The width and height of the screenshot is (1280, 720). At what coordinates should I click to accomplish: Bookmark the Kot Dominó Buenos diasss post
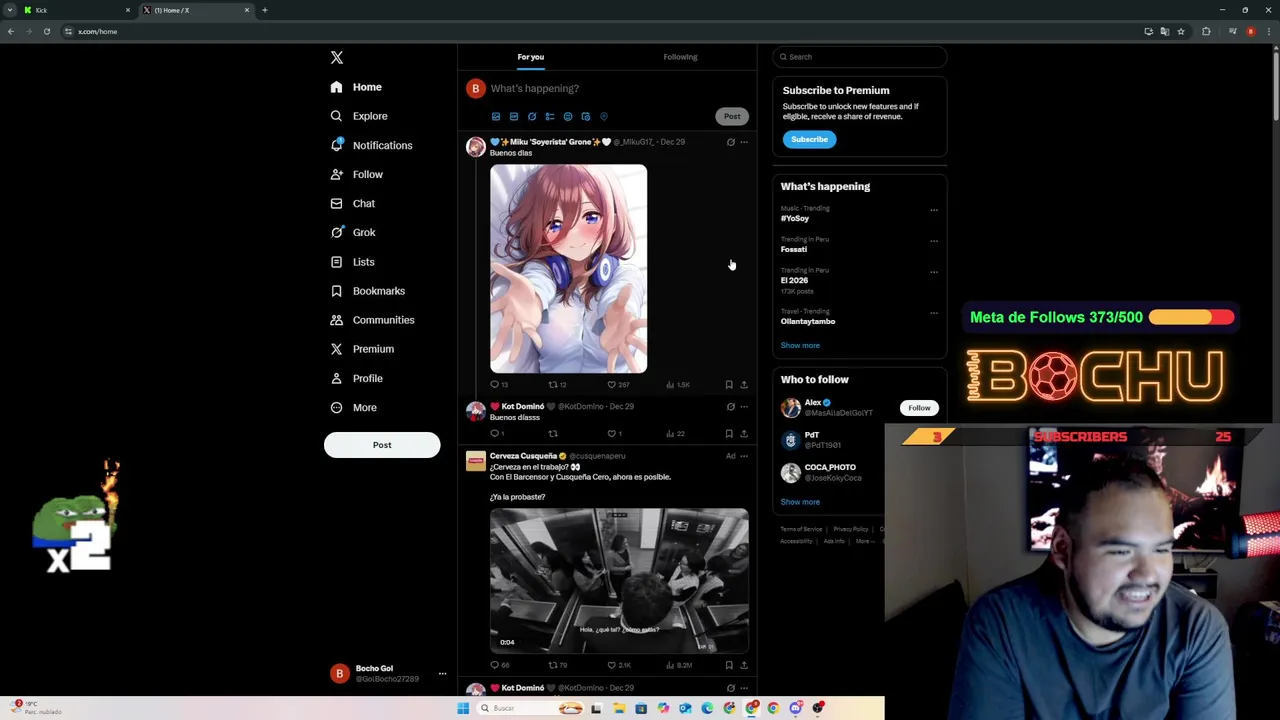pyautogui.click(x=729, y=433)
